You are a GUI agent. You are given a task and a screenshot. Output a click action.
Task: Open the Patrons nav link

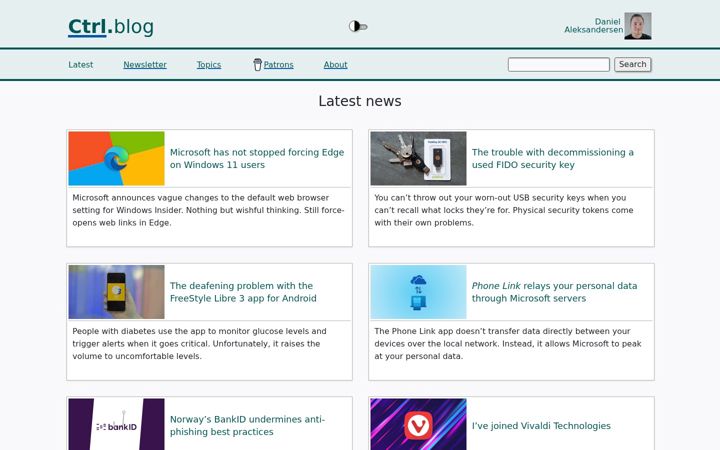click(x=278, y=65)
